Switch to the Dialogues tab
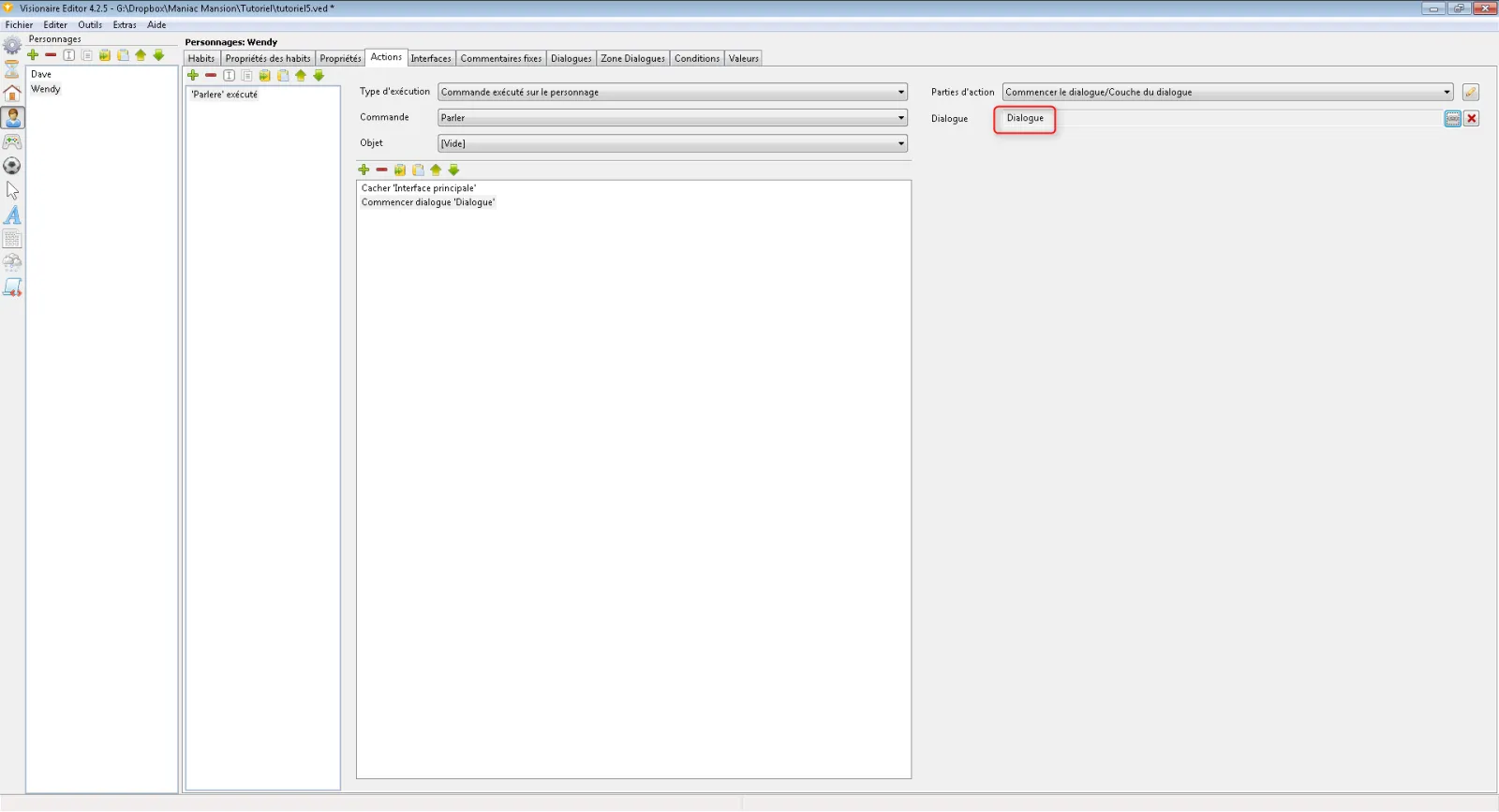This screenshot has width=1499, height=812. (571, 58)
